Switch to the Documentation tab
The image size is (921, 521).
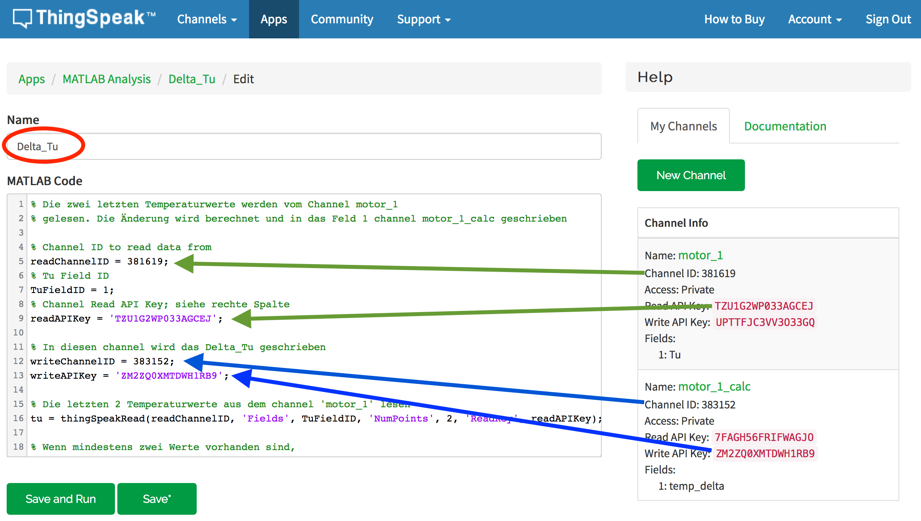[784, 126]
